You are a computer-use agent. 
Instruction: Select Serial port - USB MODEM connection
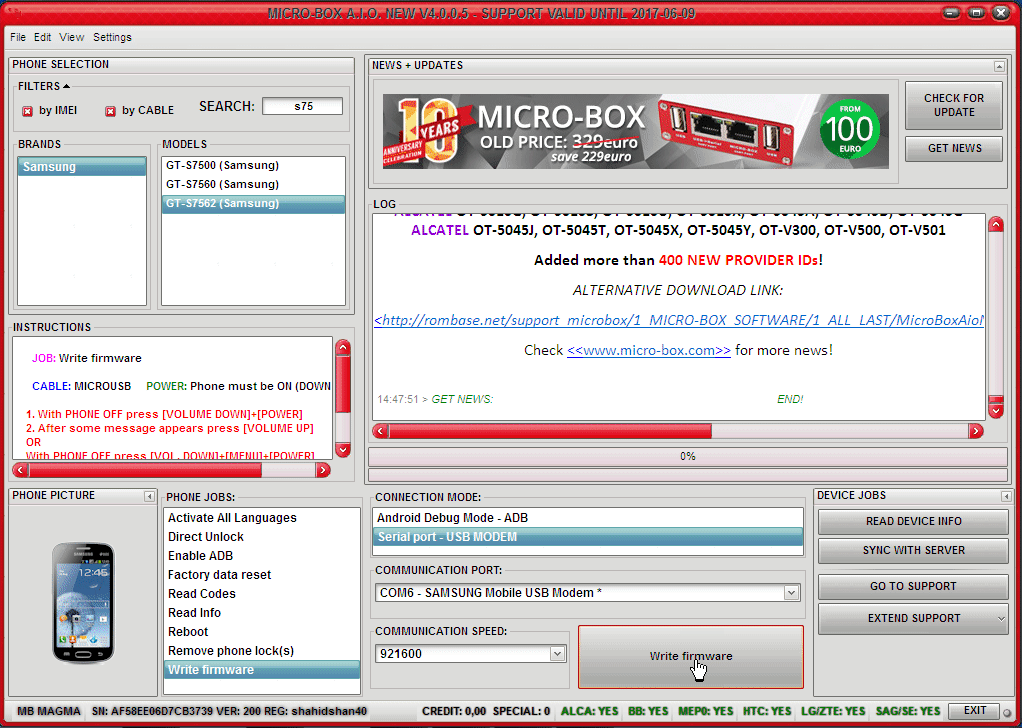(587, 537)
